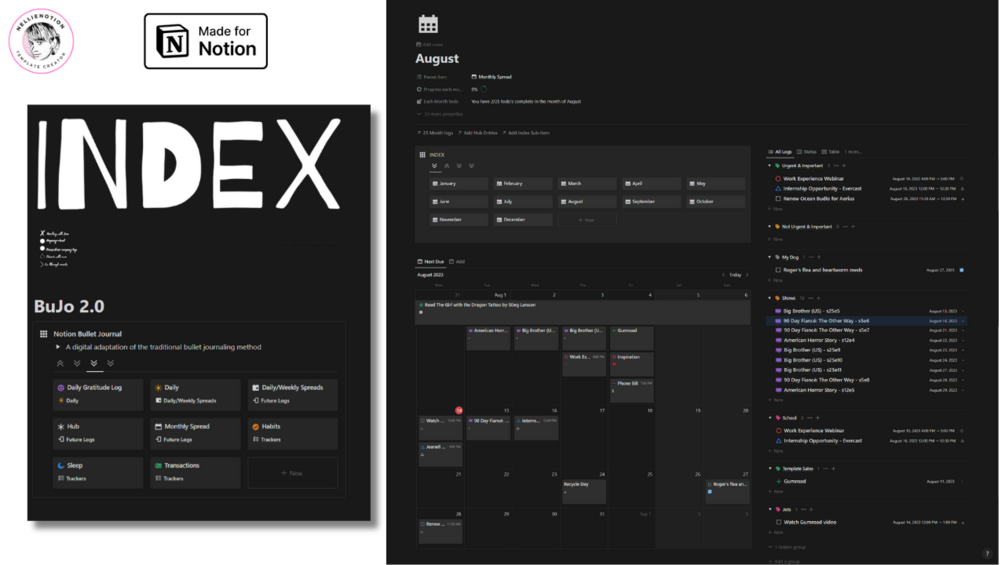Click the Made for Notion badge
This screenshot has width=1005, height=565.
click(206, 41)
